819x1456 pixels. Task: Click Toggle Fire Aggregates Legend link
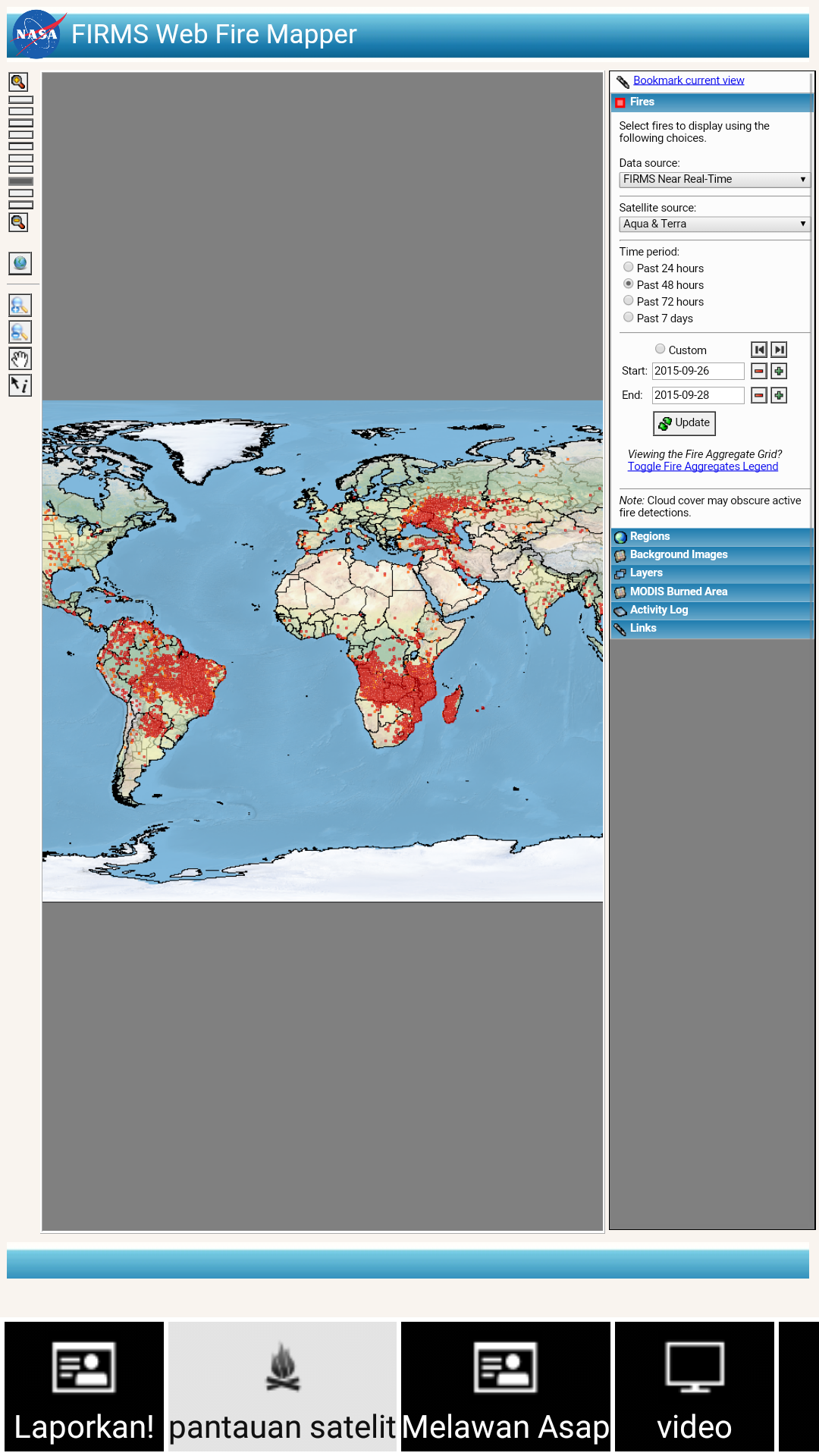[703, 466]
